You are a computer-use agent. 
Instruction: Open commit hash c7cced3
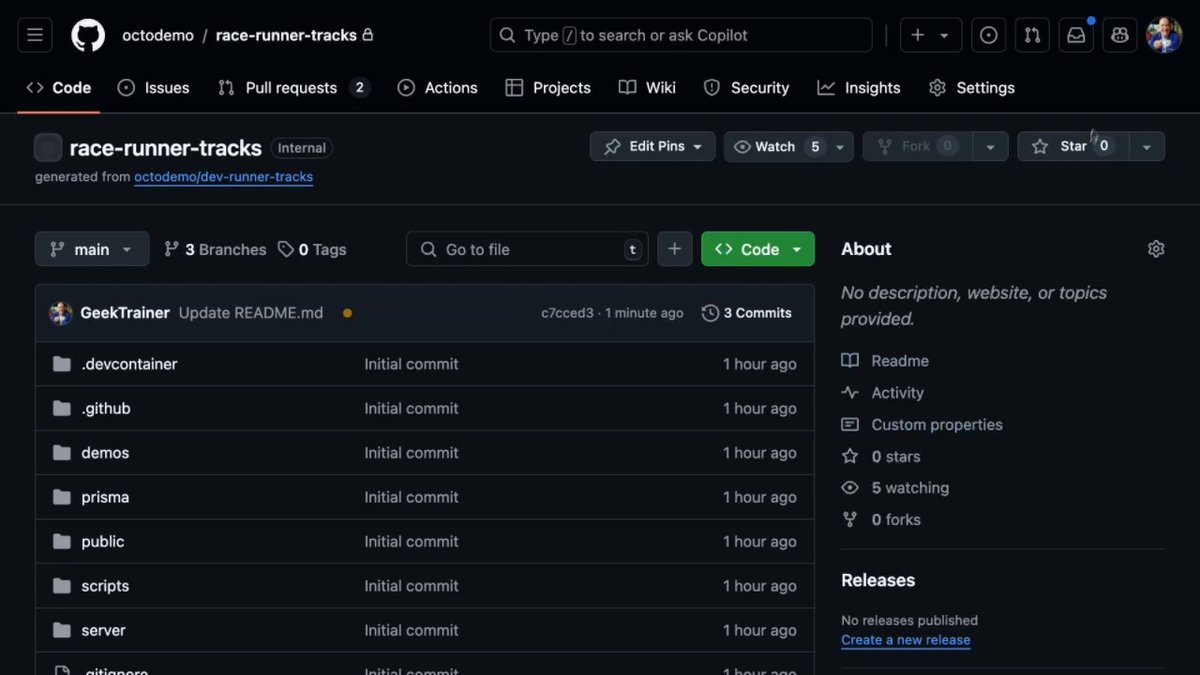(567, 313)
